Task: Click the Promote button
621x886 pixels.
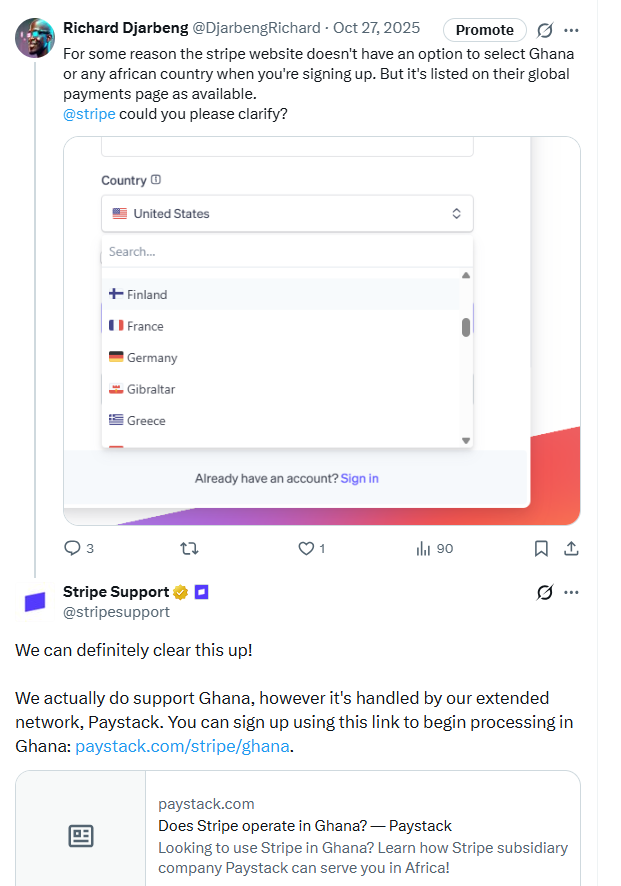Action: pos(484,30)
